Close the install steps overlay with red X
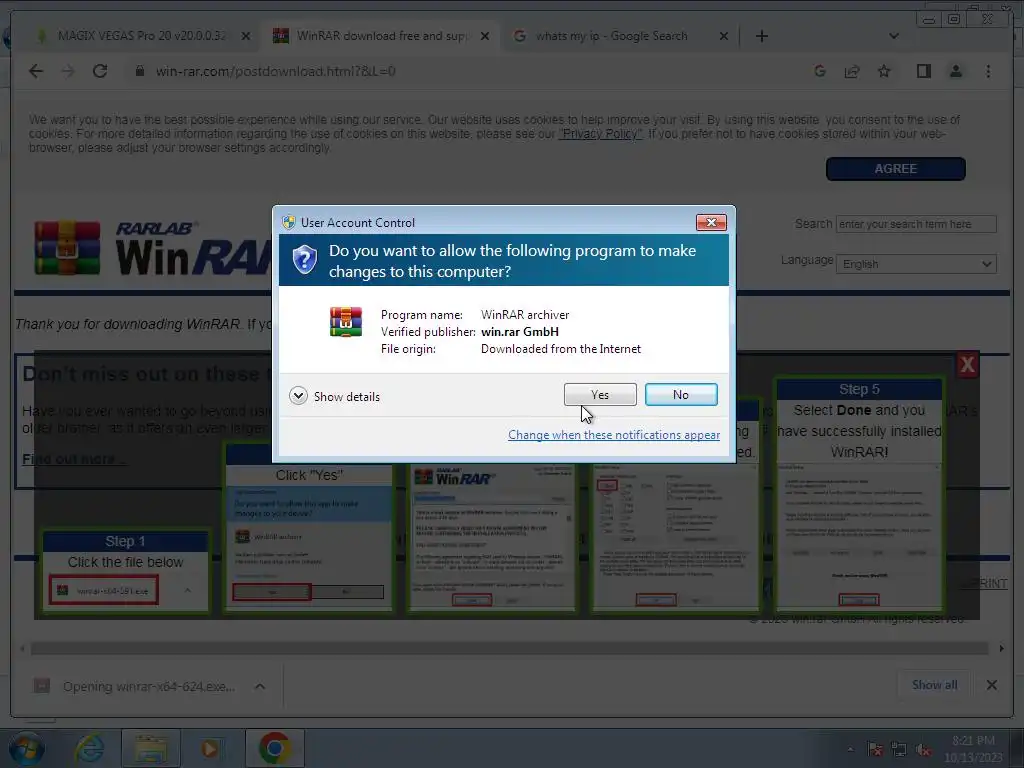Screen dimensions: 1024x768 [x=967, y=364]
